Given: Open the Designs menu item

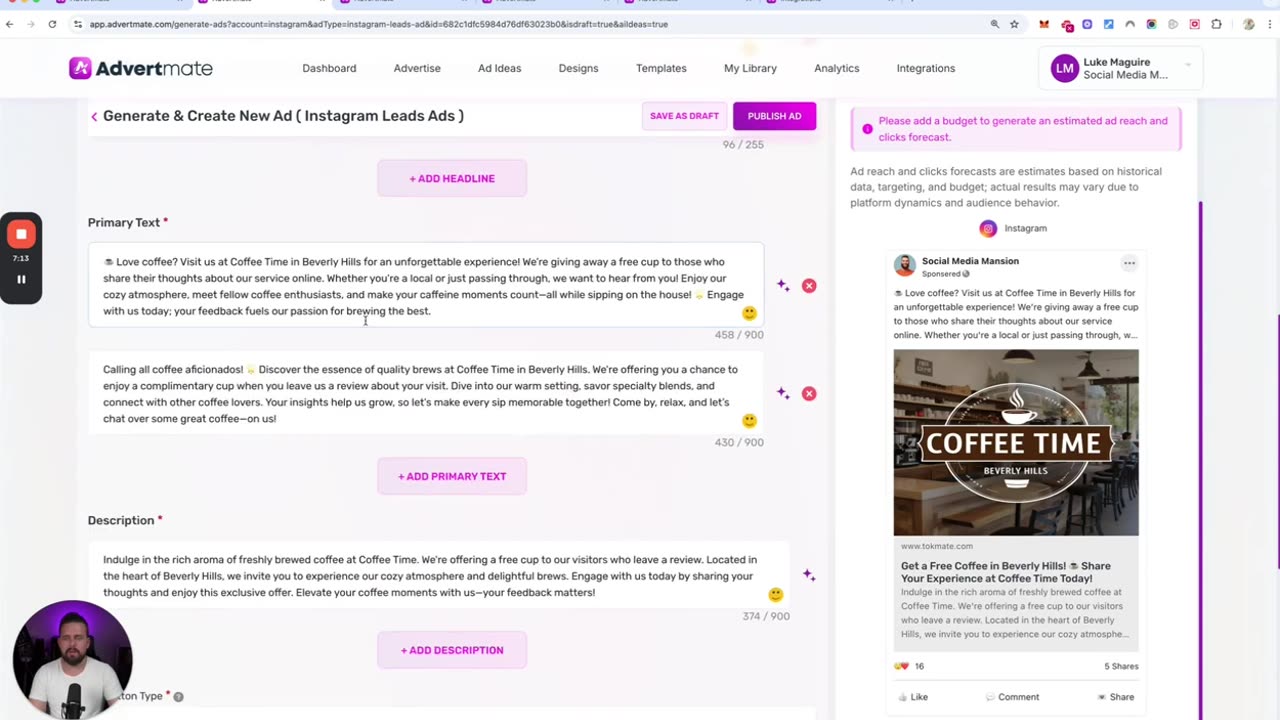Looking at the screenshot, I should (578, 68).
